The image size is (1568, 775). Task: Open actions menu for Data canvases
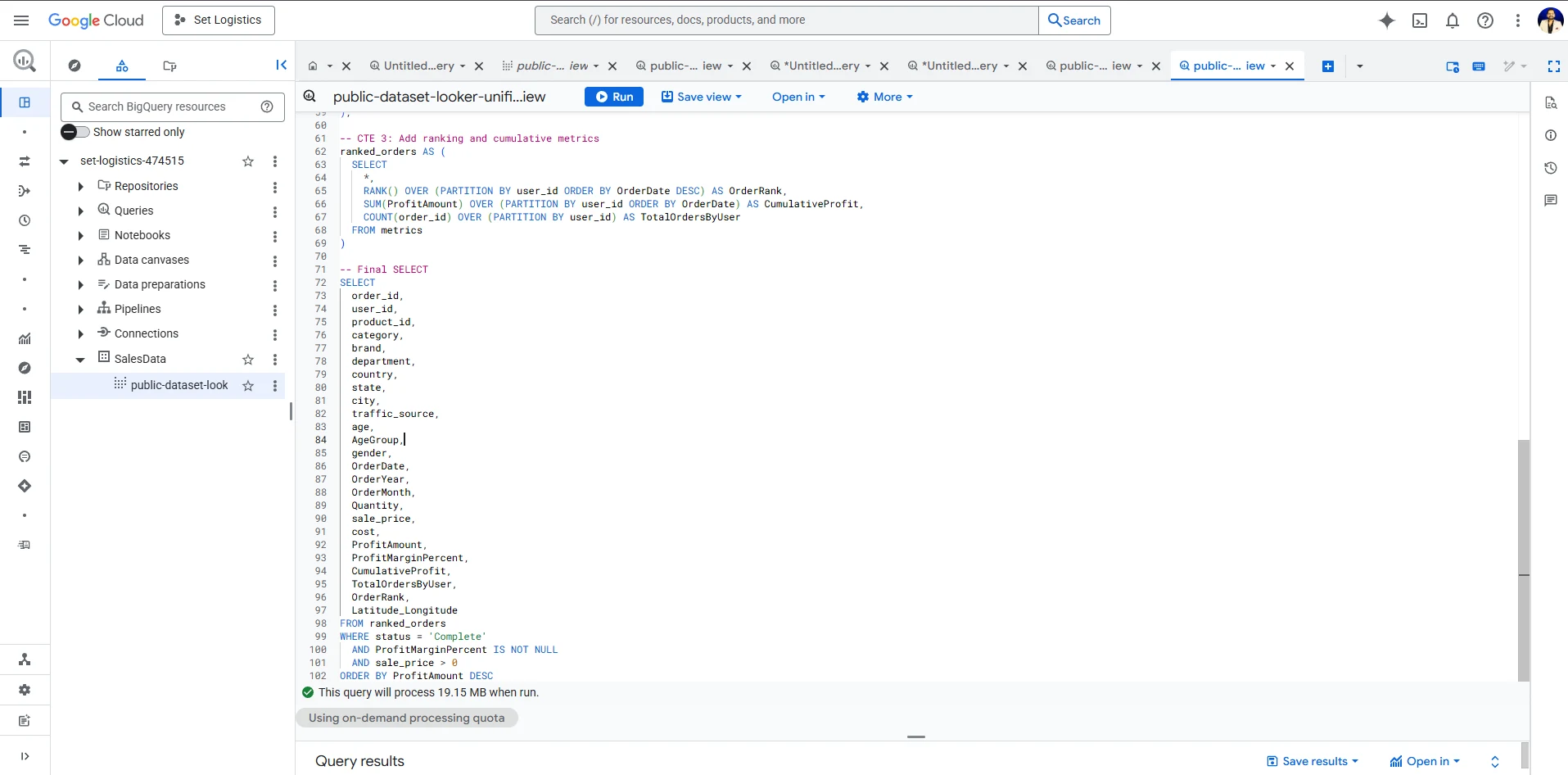(x=275, y=261)
